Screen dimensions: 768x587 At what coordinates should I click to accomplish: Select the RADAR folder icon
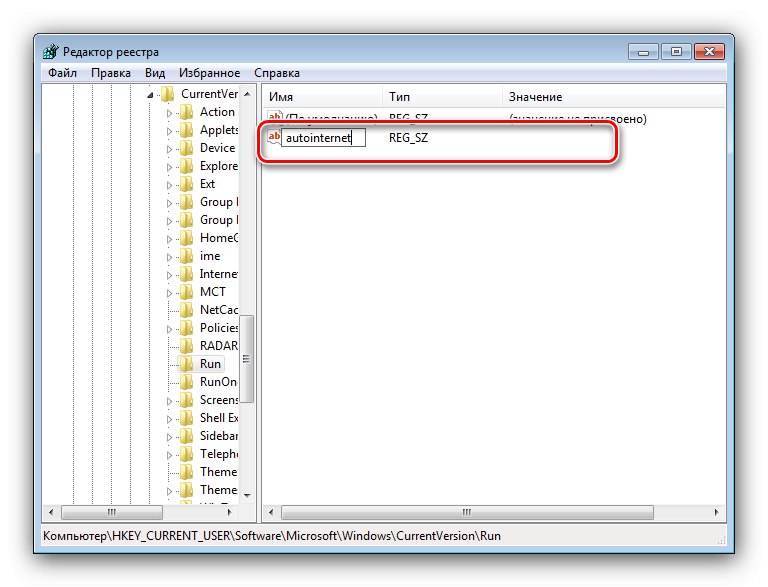click(187, 346)
